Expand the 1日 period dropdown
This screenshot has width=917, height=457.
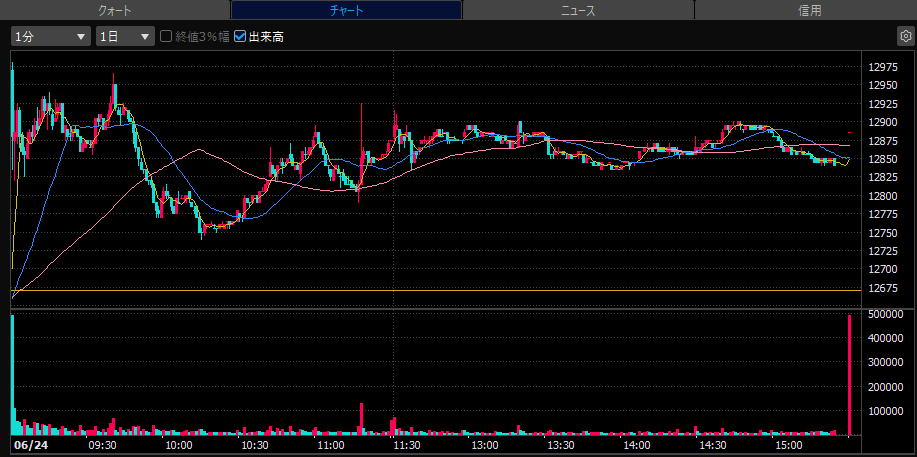[x=125, y=36]
